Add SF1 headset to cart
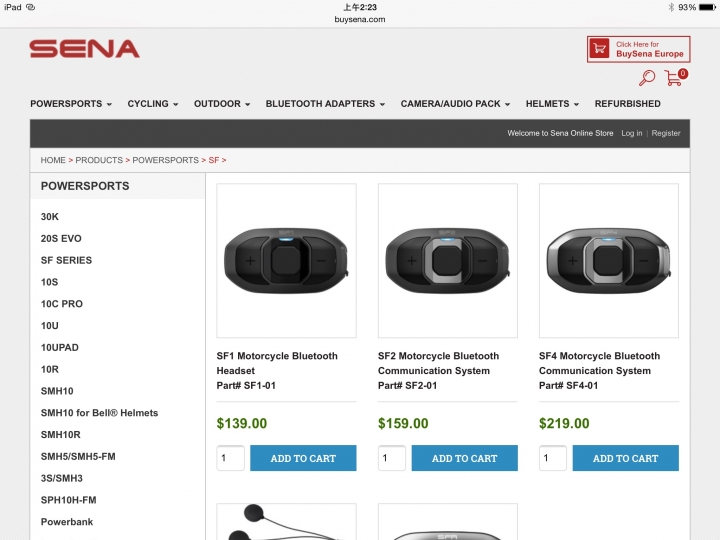This screenshot has width=720, height=540. click(303, 458)
